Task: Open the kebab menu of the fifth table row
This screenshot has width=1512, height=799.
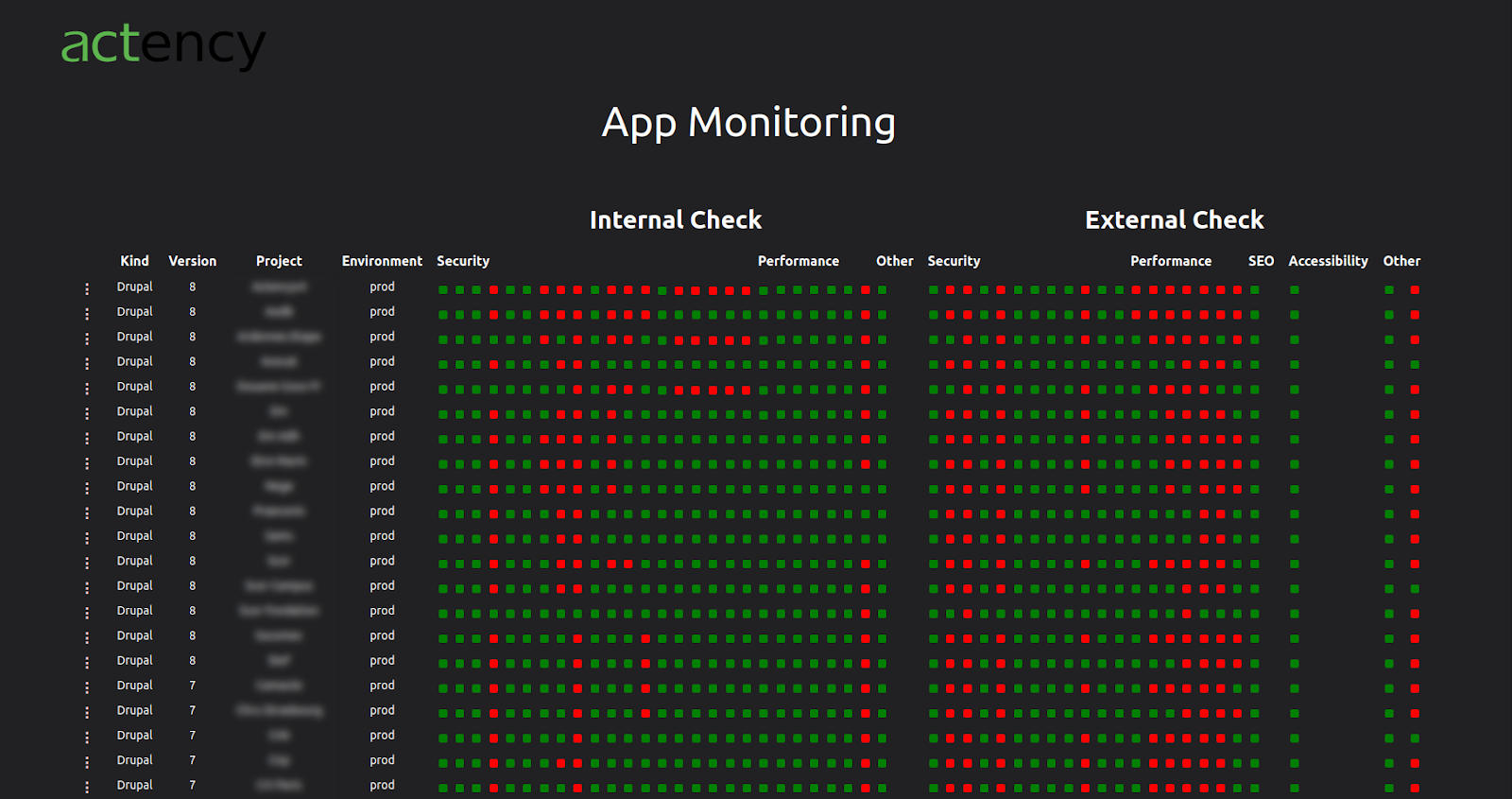Action: [87, 388]
